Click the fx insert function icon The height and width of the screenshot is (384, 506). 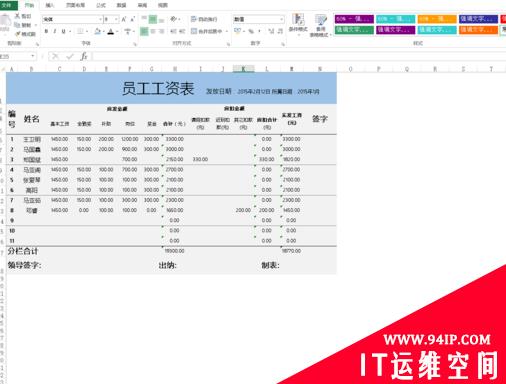pyautogui.click(x=84, y=56)
